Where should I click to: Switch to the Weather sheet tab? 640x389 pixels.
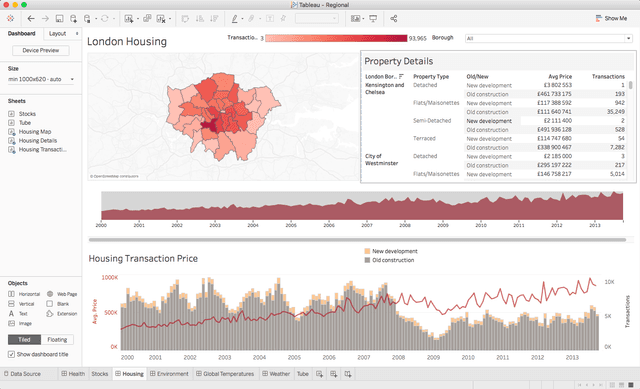[276, 374]
